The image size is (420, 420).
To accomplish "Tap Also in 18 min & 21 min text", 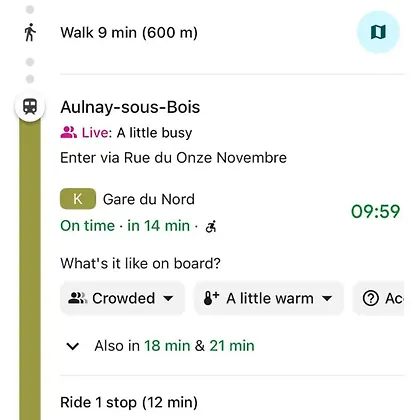I will (174, 346).
